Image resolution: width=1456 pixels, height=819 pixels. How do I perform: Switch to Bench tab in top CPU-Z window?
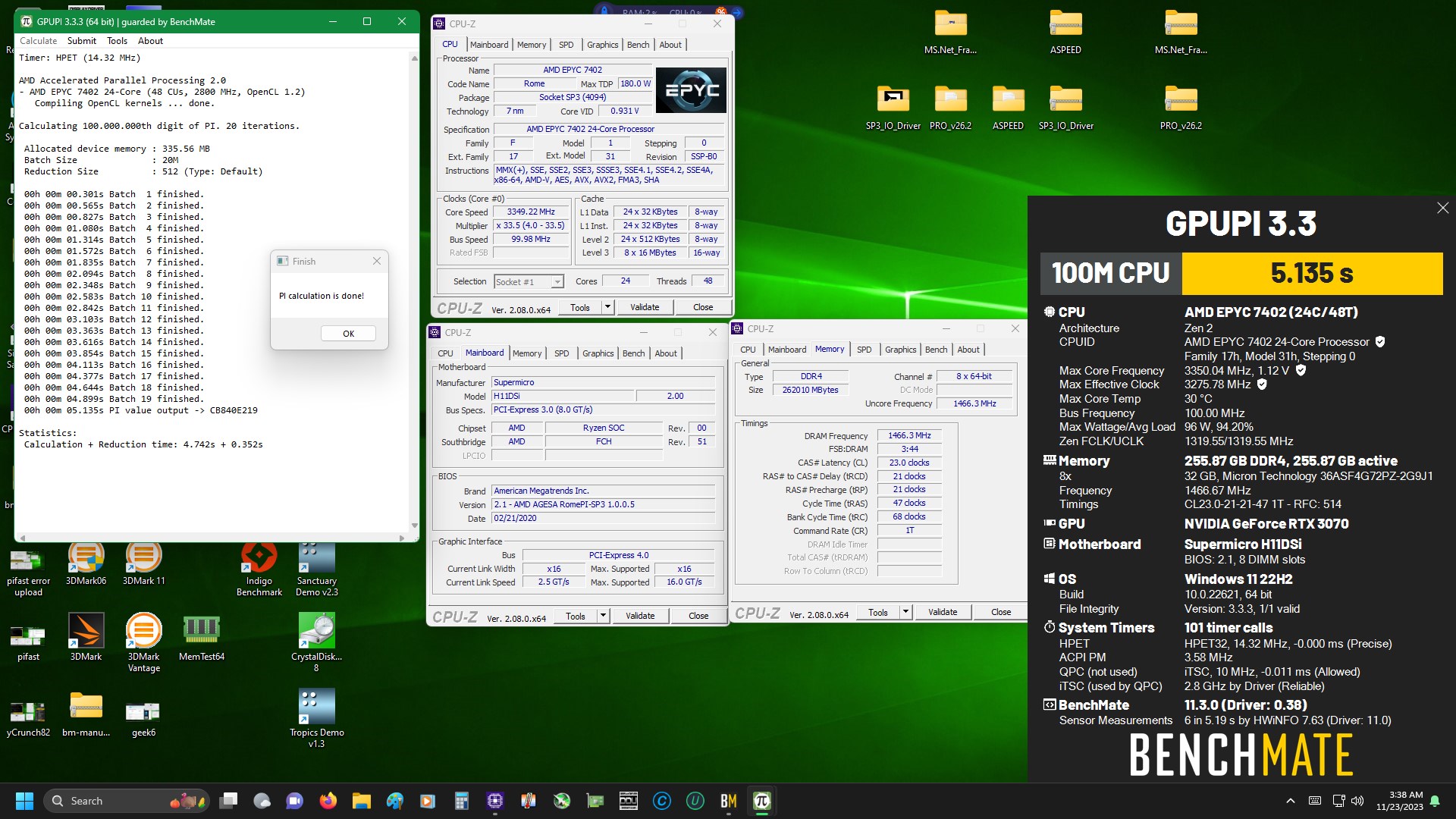coord(638,45)
